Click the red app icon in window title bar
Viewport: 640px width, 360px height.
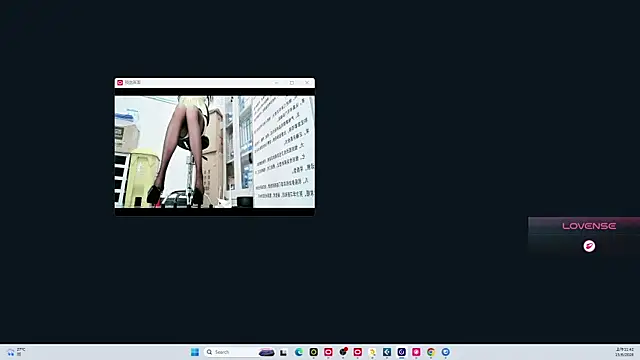click(120, 82)
